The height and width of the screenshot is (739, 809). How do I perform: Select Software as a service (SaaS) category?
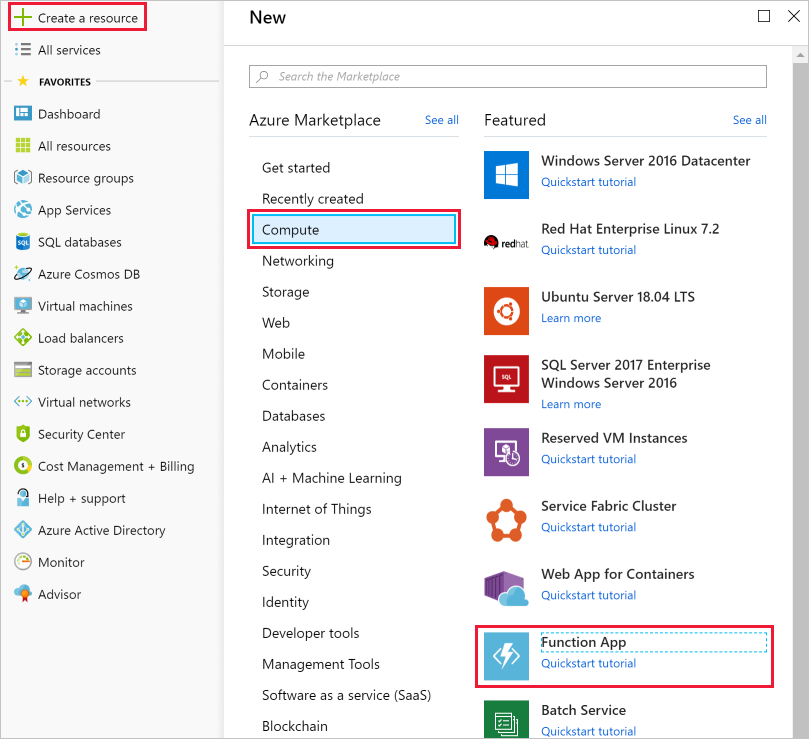(x=346, y=695)
